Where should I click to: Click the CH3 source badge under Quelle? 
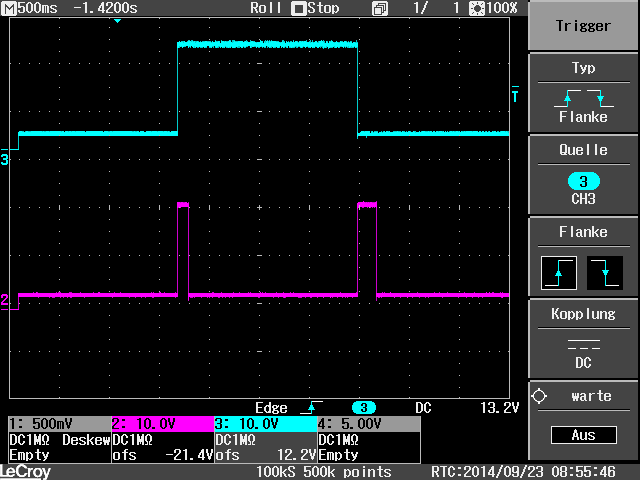pyautogui.click(x=584, y=182)
